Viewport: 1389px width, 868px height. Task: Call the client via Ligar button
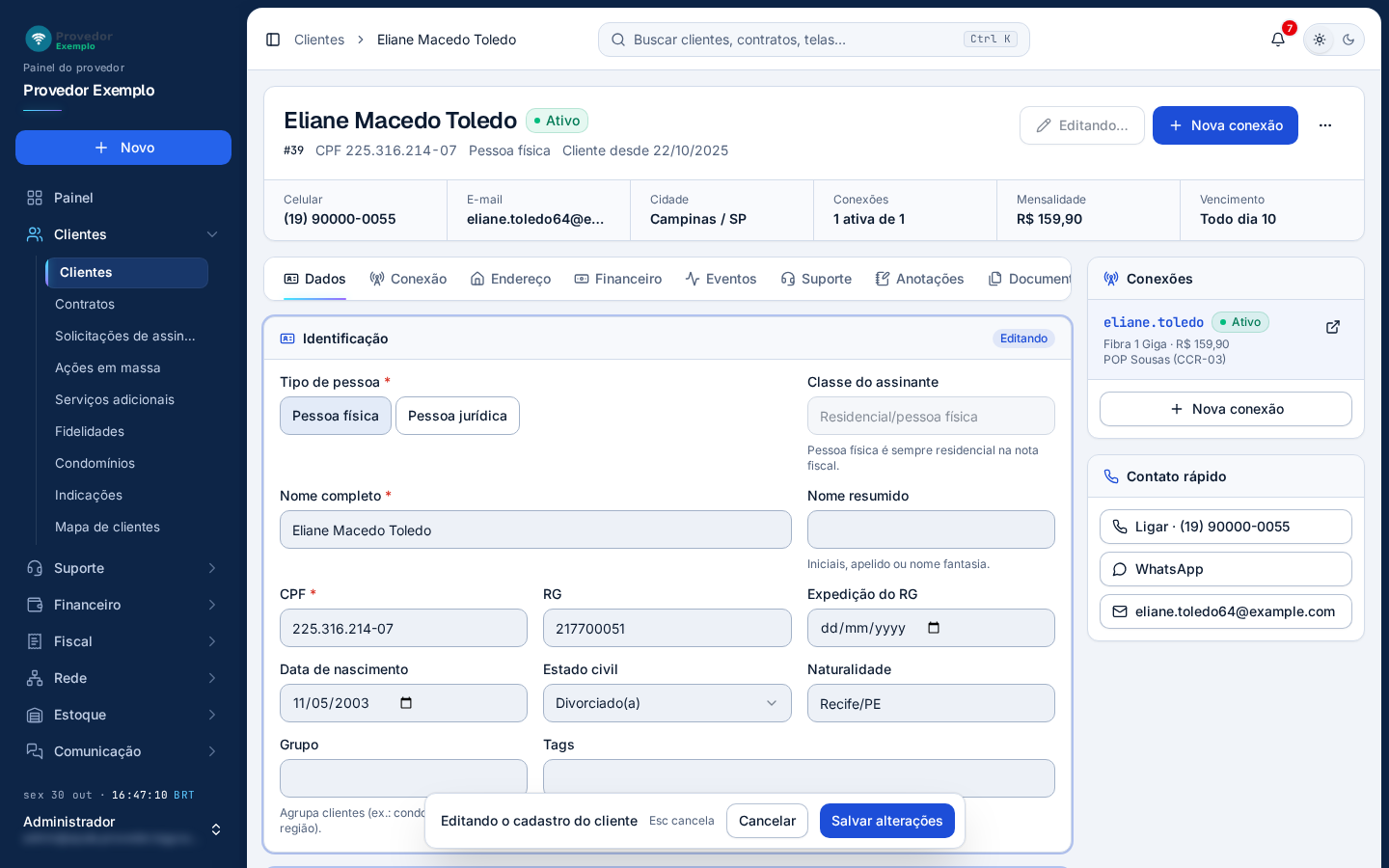1226,527
